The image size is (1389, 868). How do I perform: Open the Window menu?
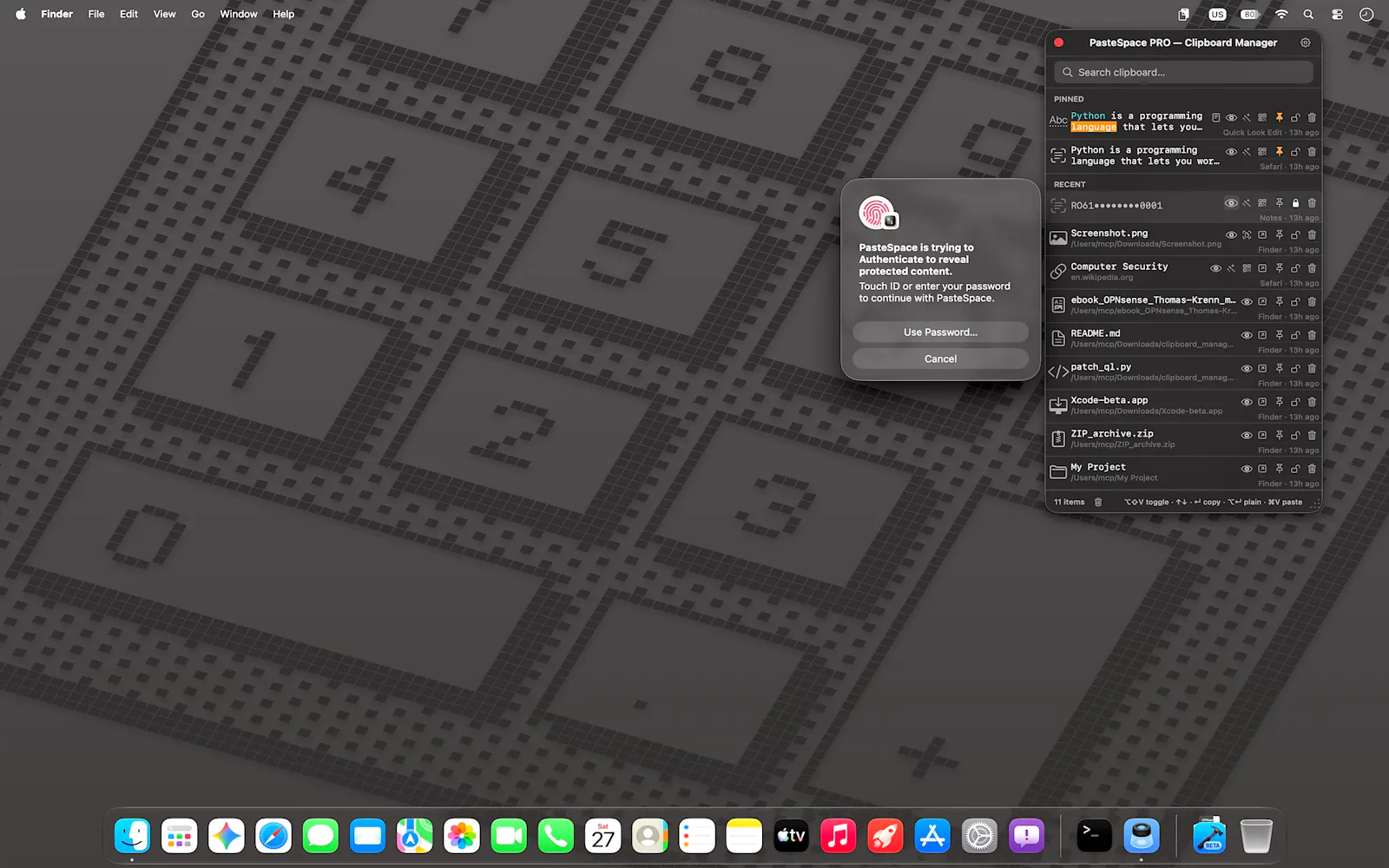239,14
